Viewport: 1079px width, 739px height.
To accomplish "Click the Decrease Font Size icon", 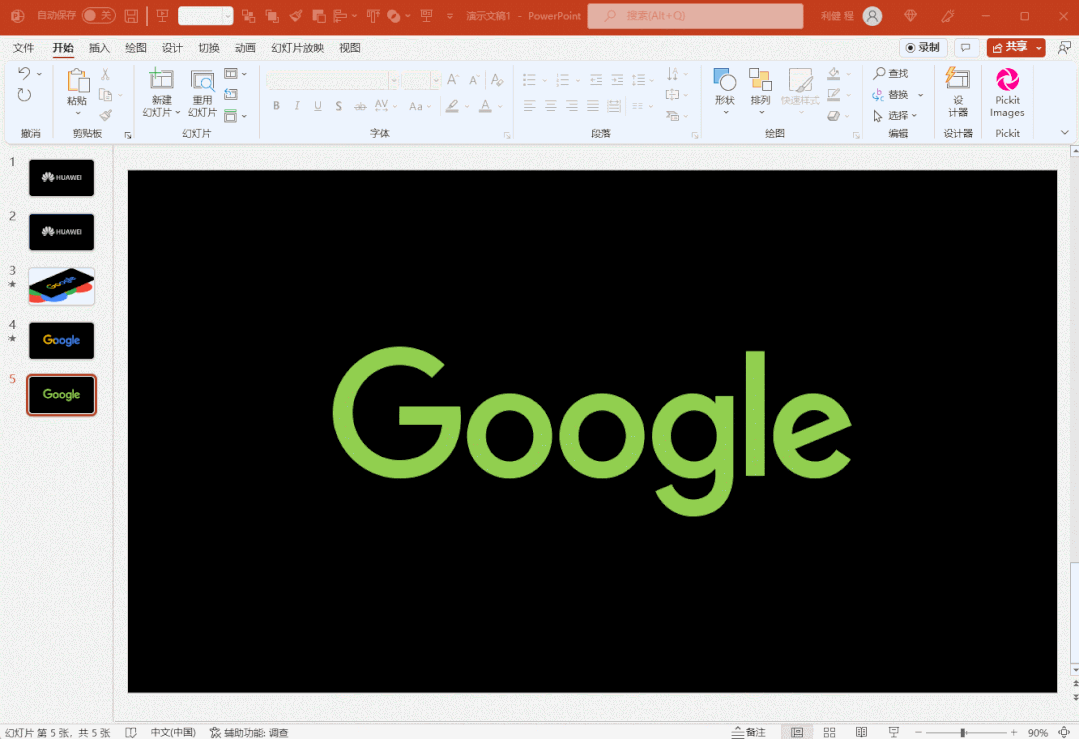I will click(474, 80).
